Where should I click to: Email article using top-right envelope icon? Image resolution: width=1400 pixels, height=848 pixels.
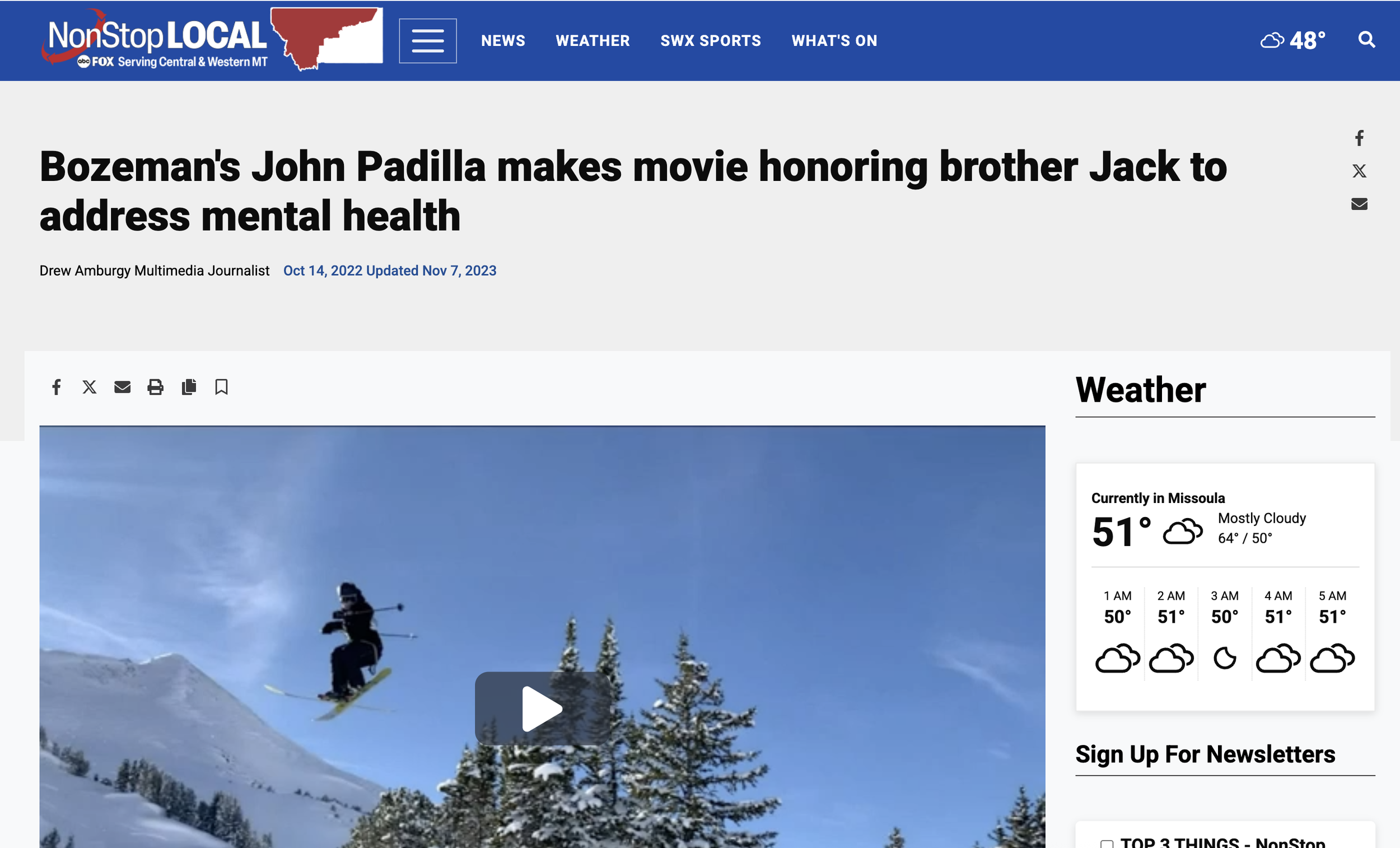click(x=1359, y=204)
